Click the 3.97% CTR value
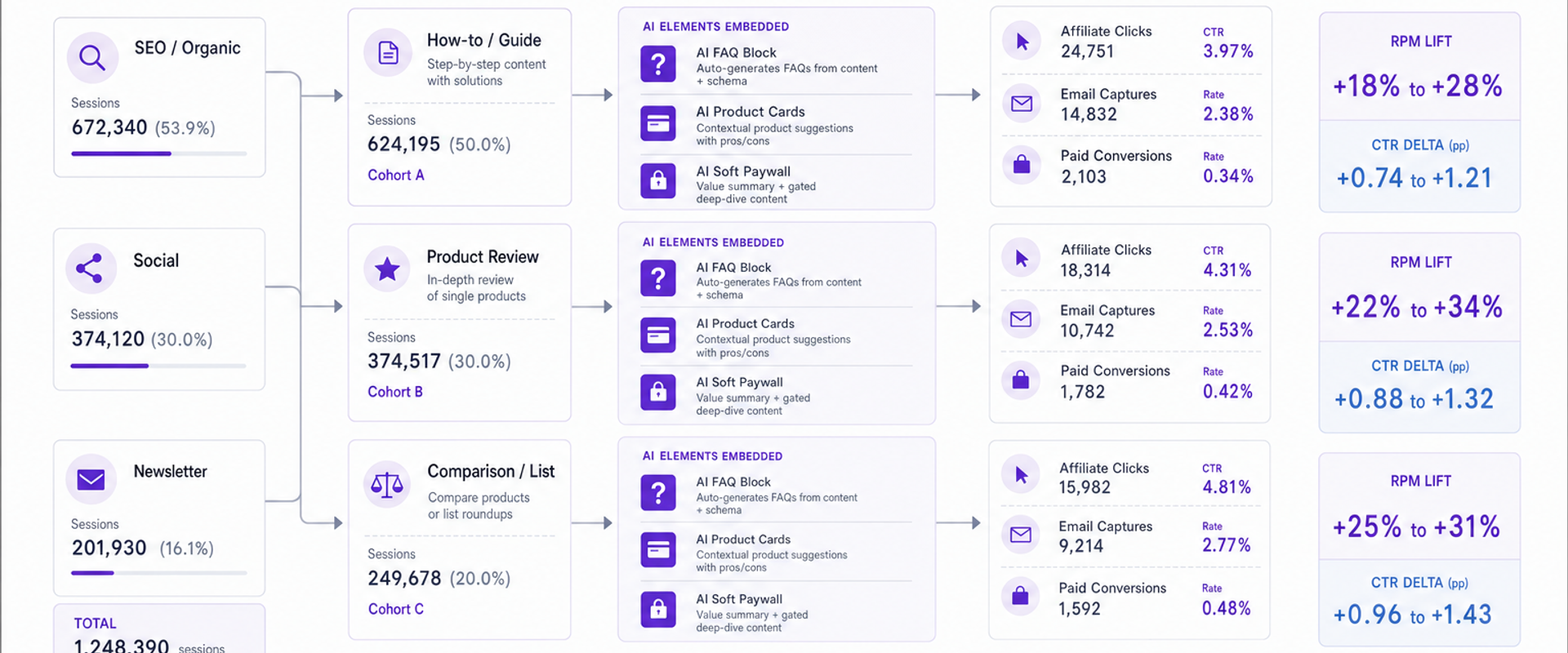This screenshot has width=1568, height=653. [1228, 51]
